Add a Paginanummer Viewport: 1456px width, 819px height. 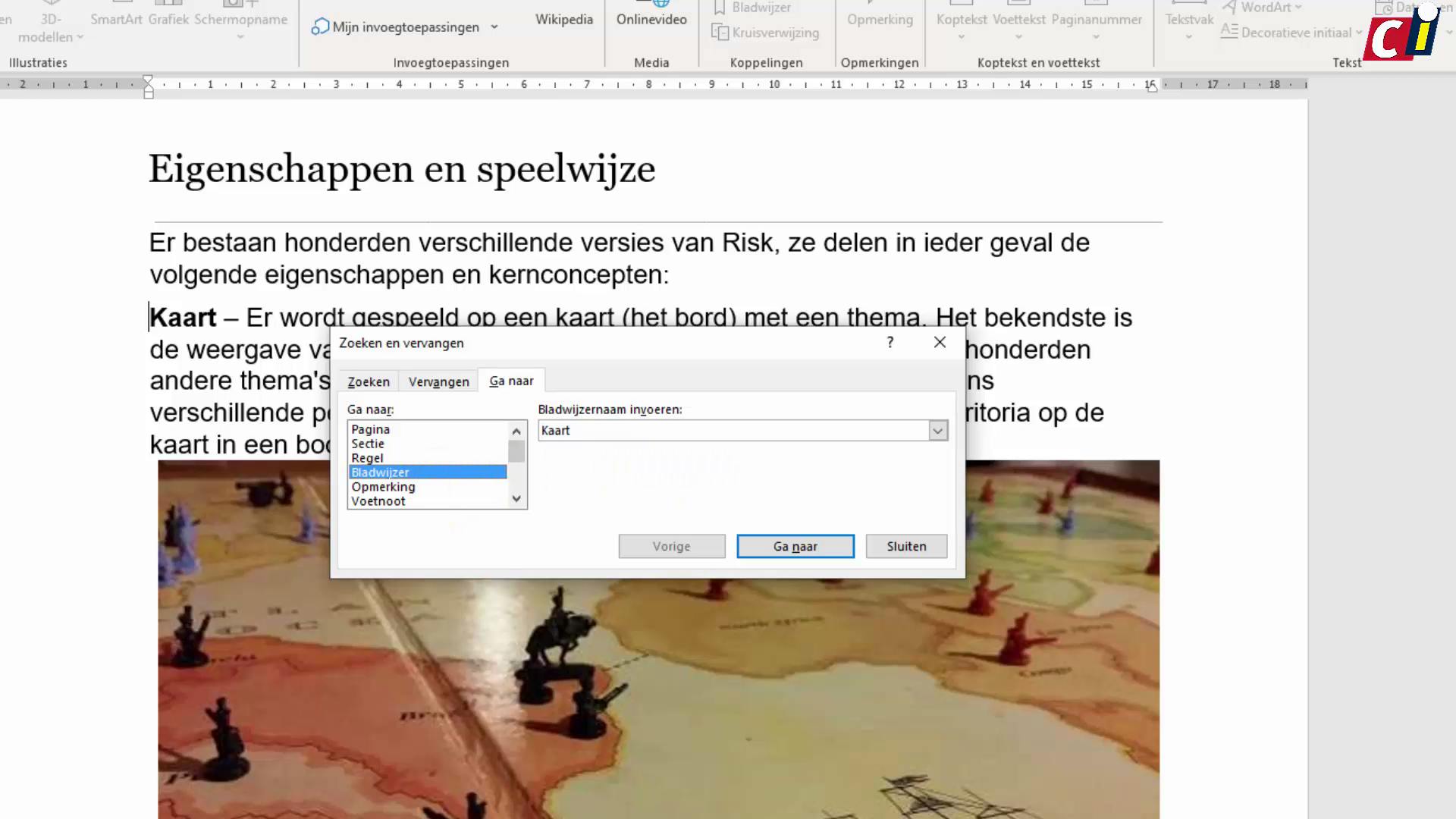point(1096,19)
